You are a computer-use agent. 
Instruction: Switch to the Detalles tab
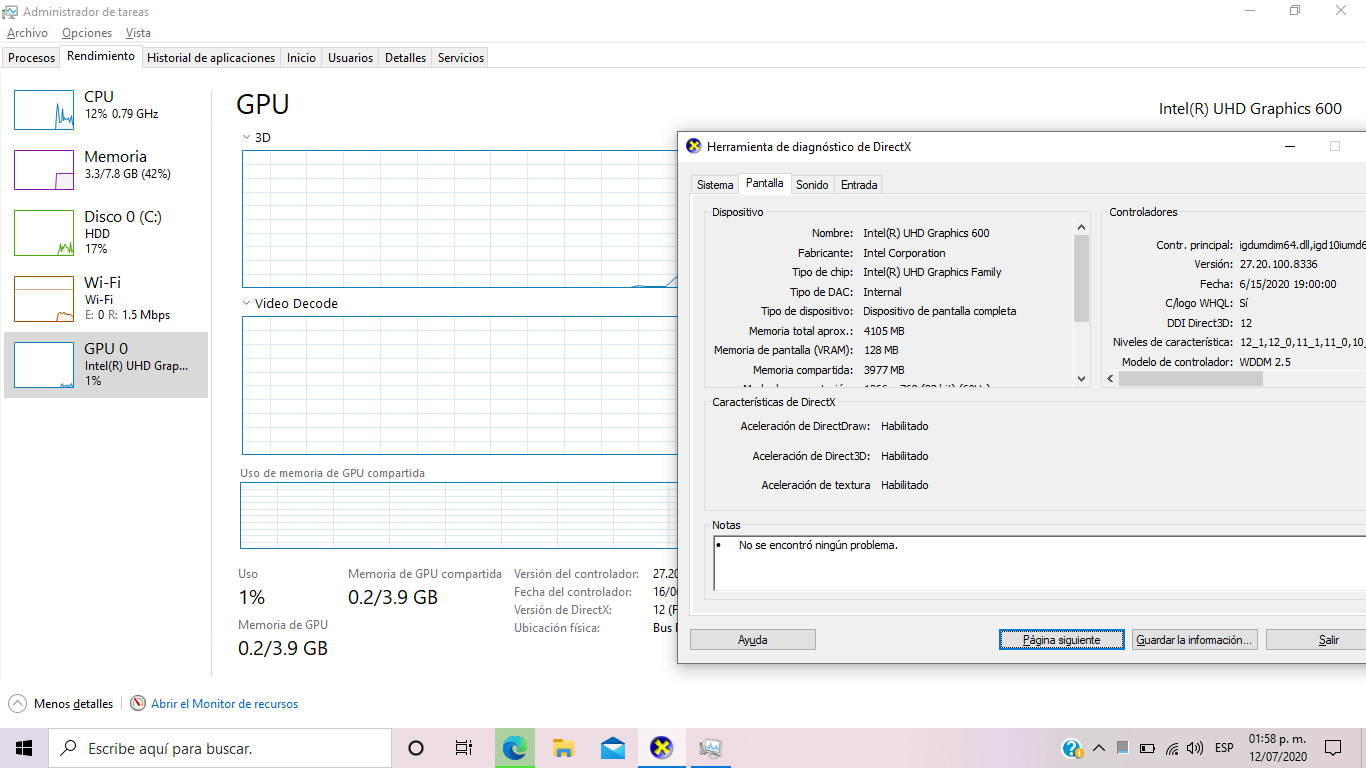pos(406,58)
